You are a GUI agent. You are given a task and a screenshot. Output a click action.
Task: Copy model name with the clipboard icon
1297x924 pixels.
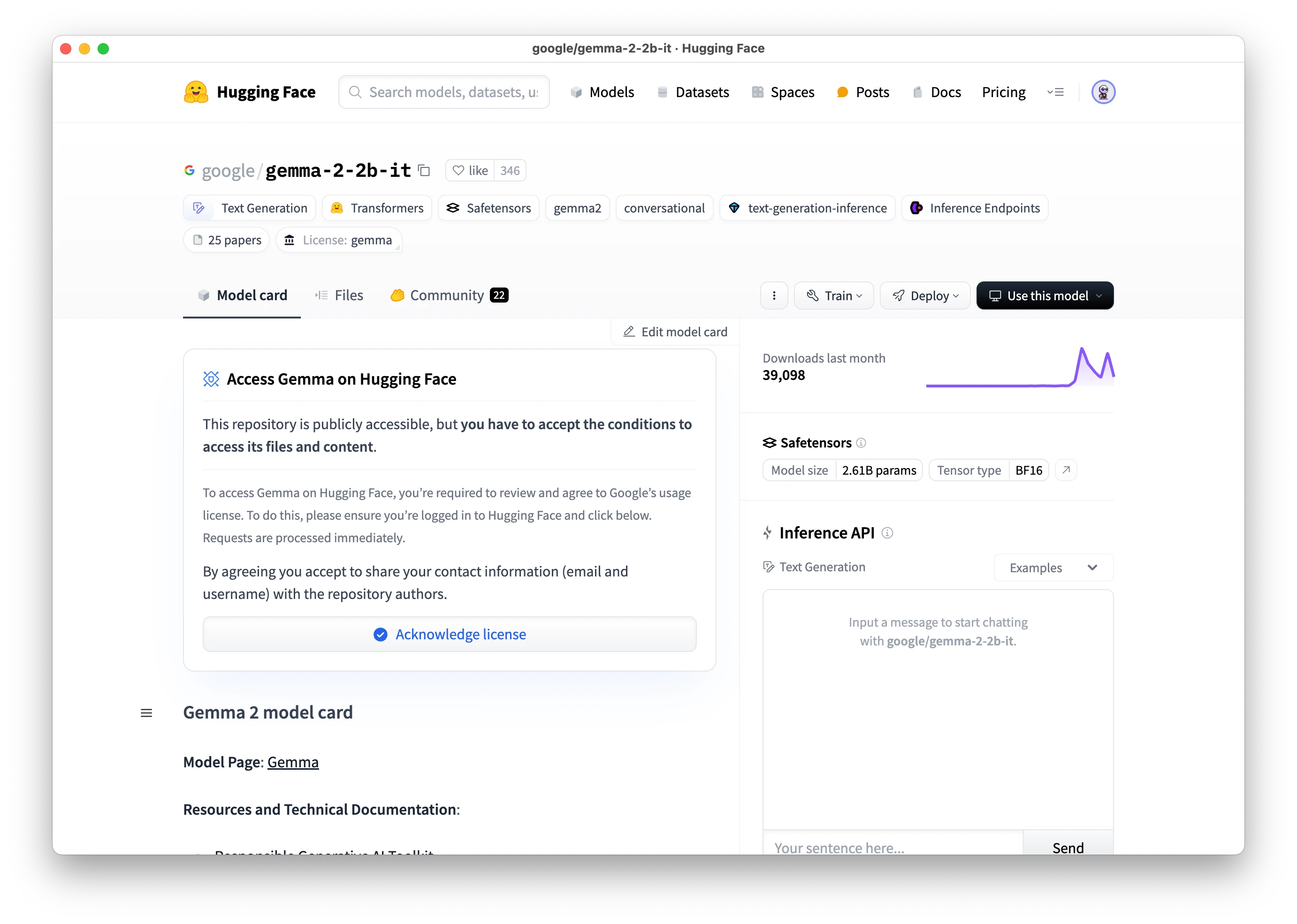424,170
